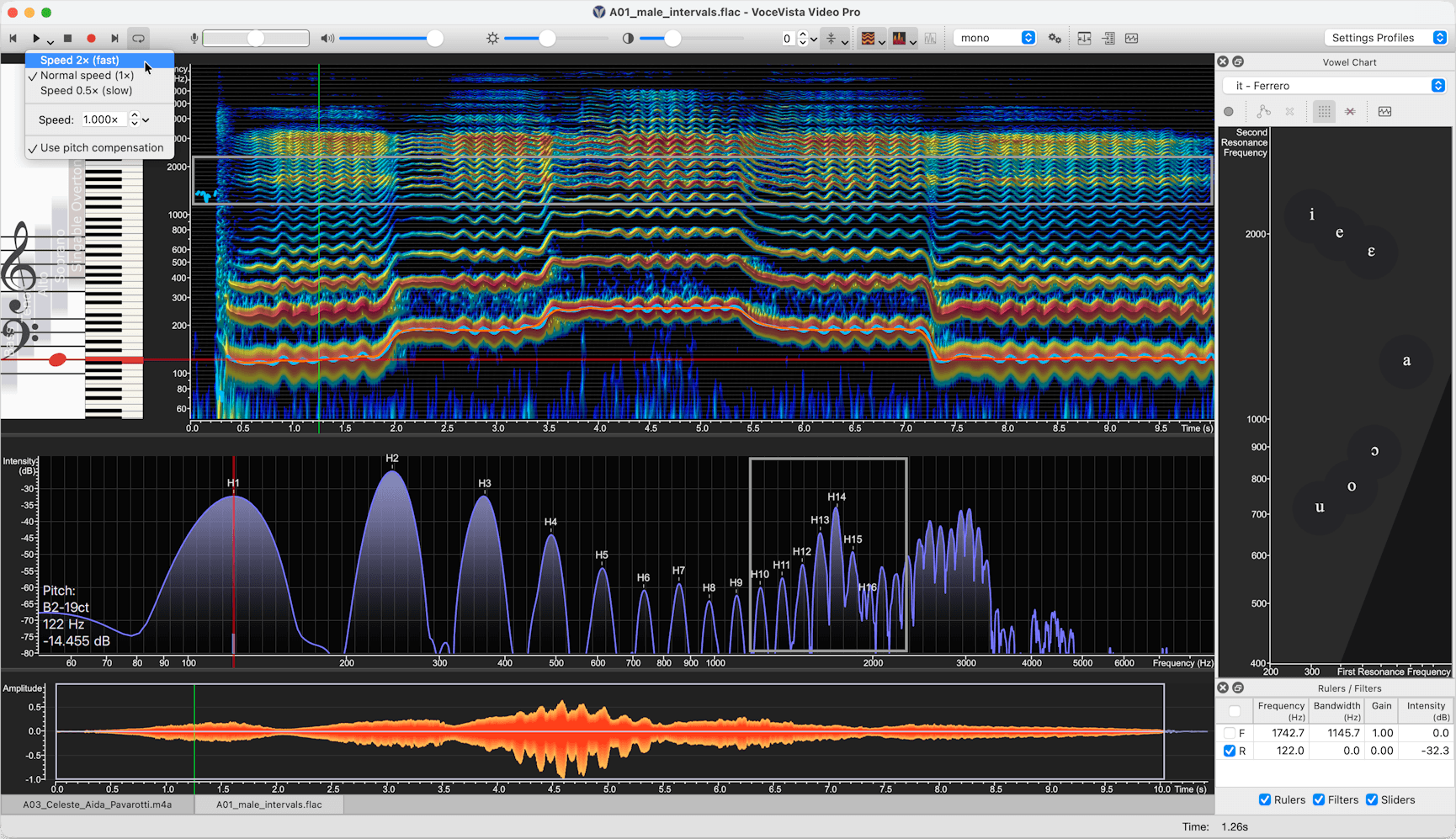This screenshot has width=1456, height=839.
Task: Choose Normal speed (1×) menu item
Action: pyautogui.click(x=99, y=75)
